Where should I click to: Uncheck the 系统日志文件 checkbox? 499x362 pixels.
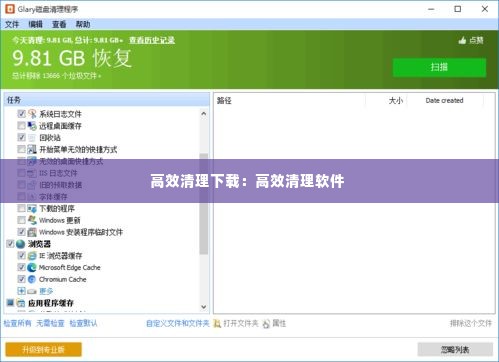tap(21, 114)
